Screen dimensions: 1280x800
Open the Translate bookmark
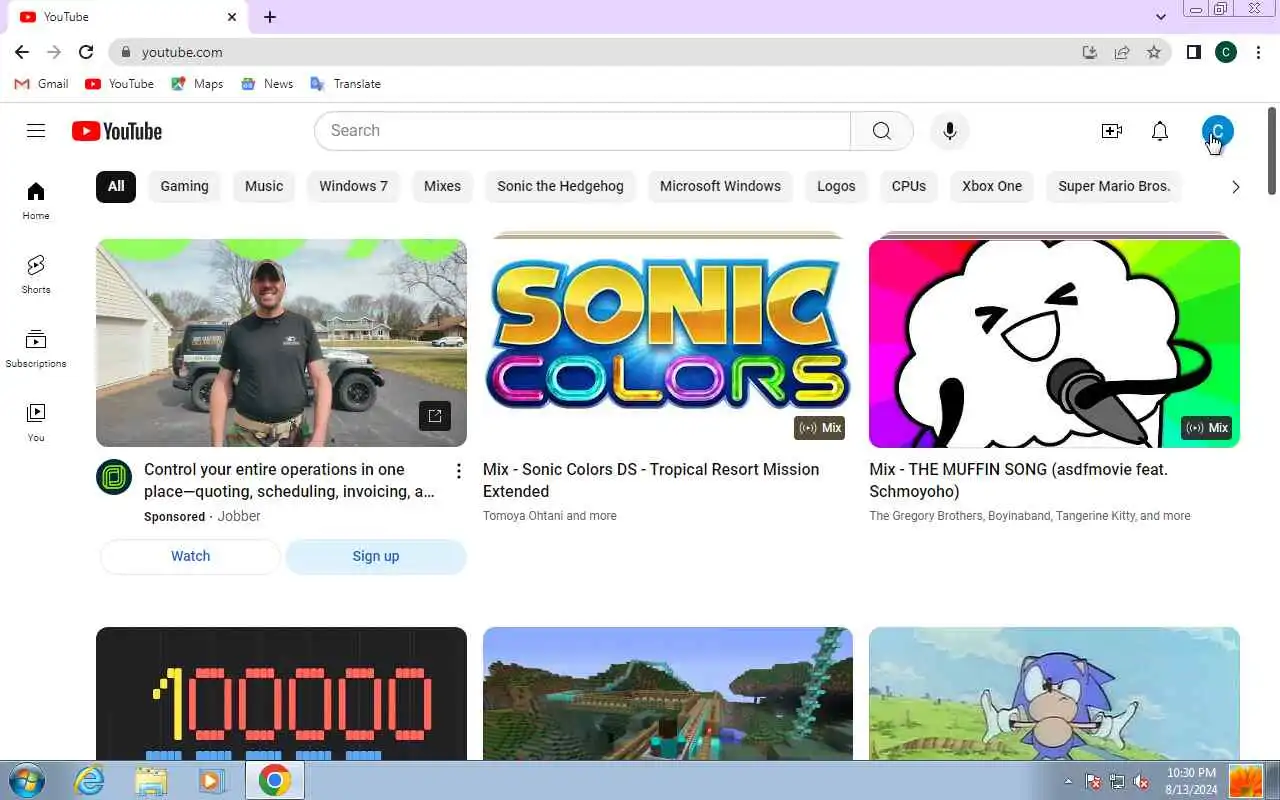click(345, 84)
